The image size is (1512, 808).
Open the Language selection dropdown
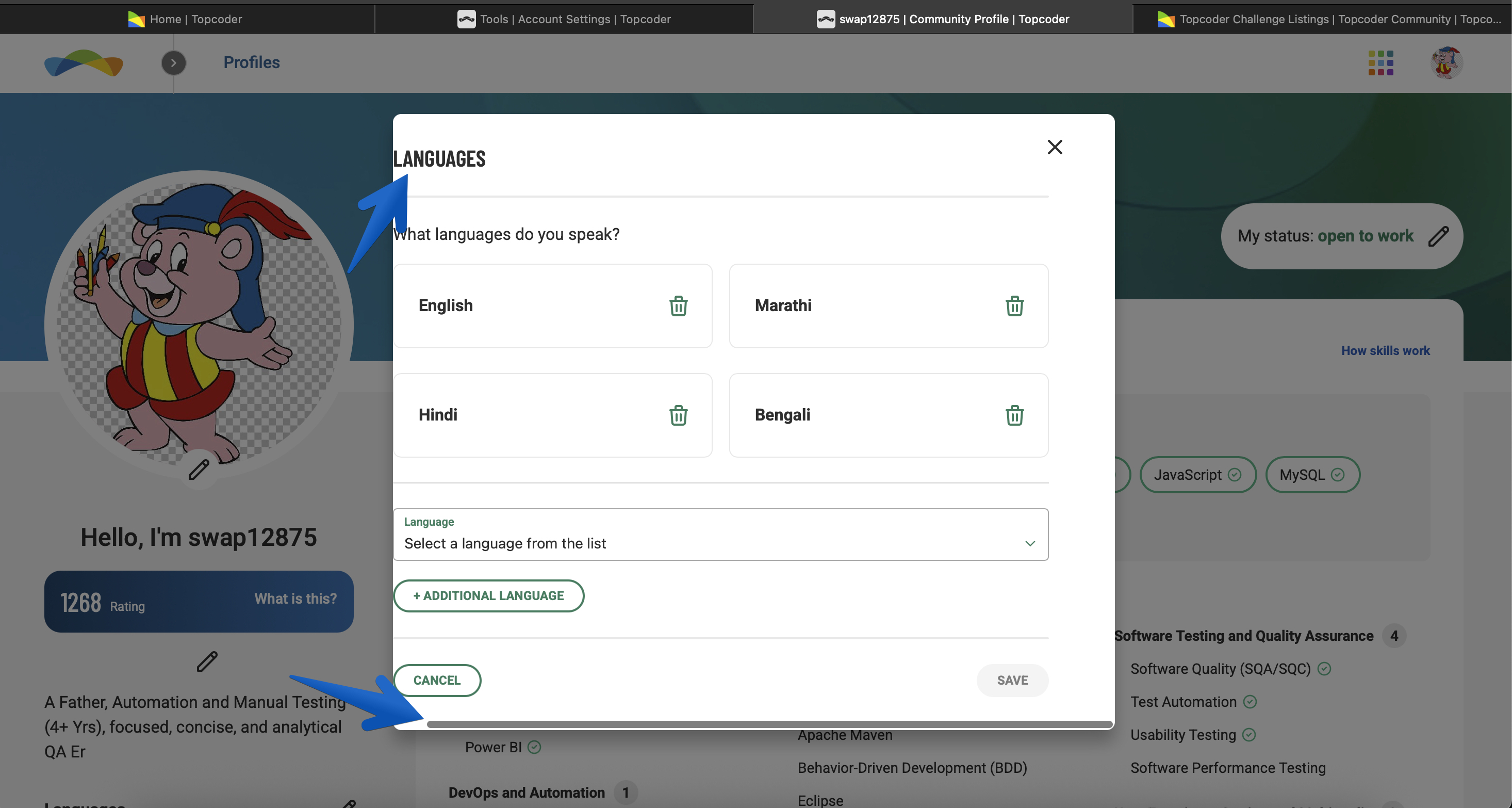719,535
